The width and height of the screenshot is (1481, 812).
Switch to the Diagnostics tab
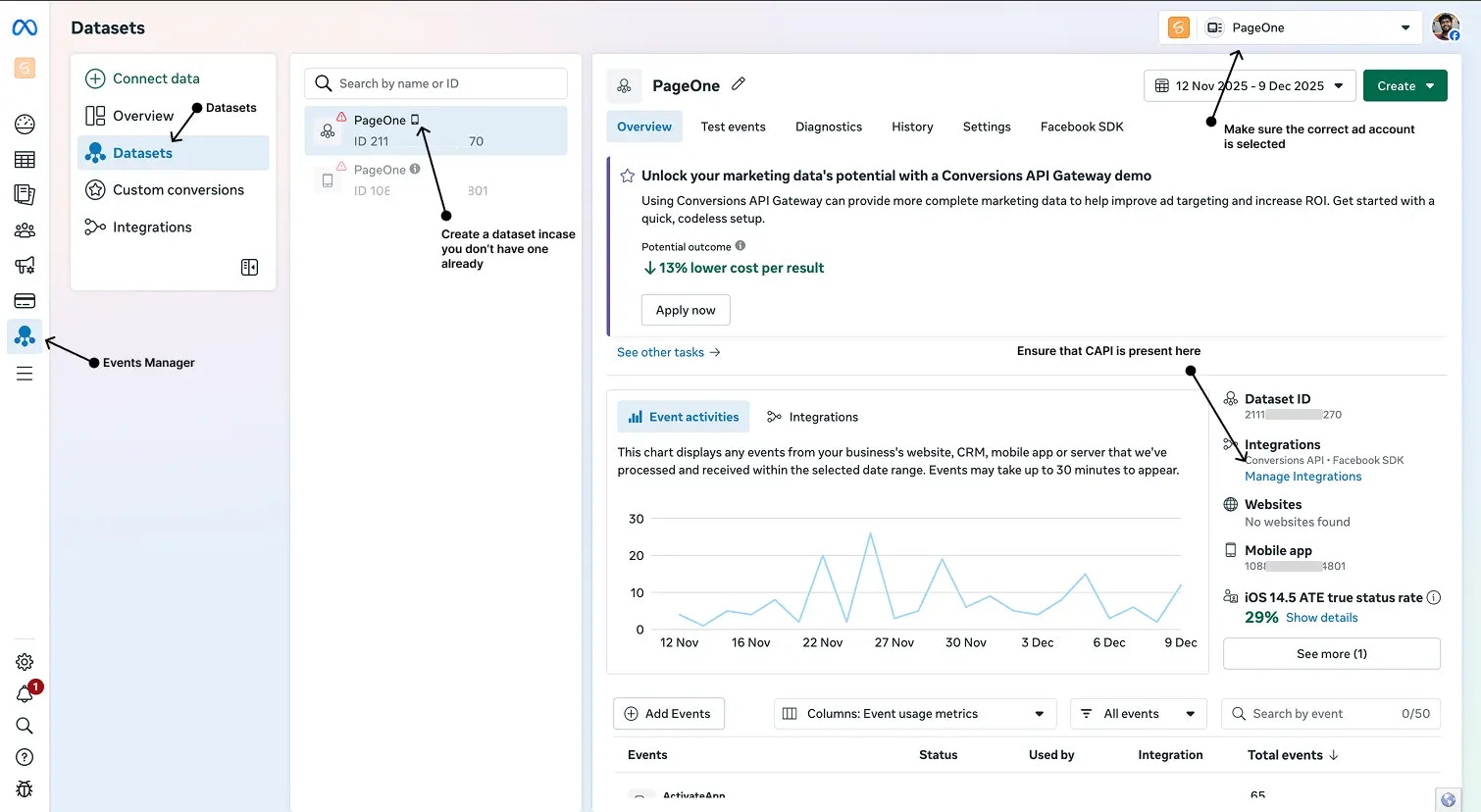pyautogui.click(x=828, y=127)
